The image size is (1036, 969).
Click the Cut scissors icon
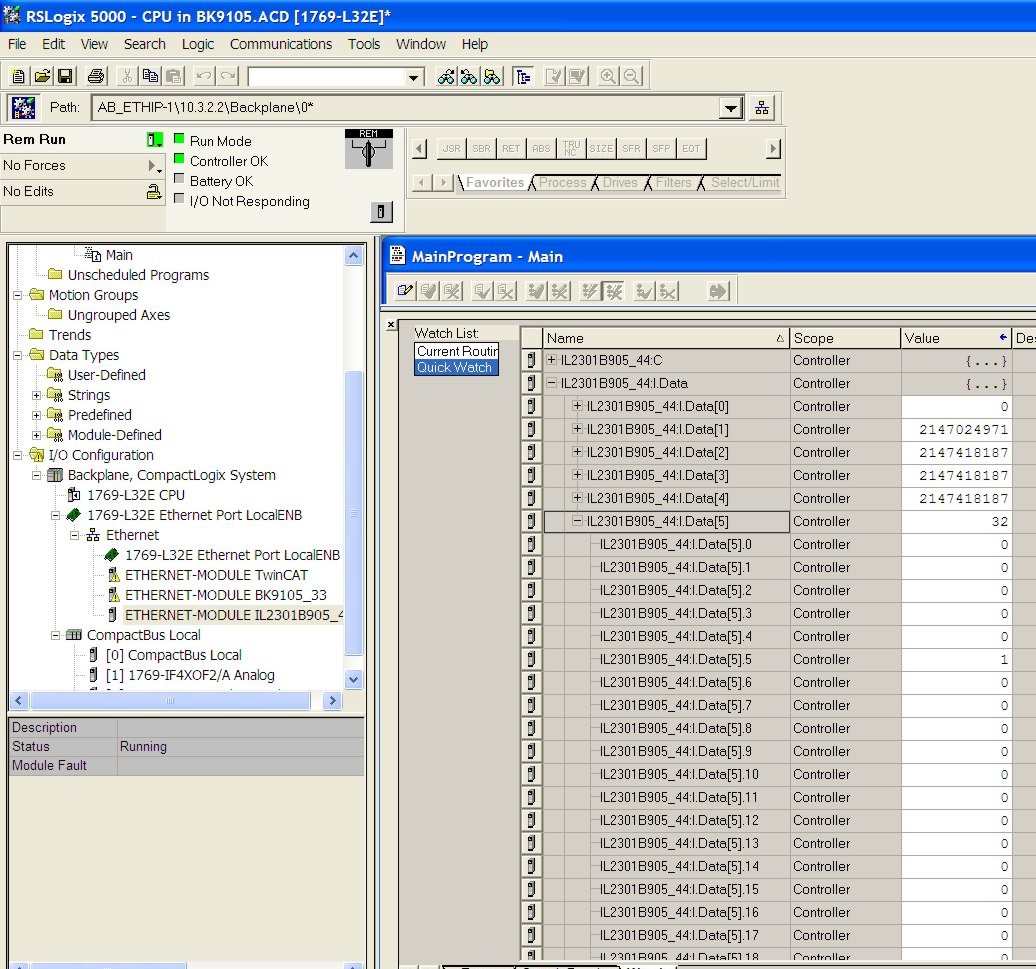(x=127, y=77)
